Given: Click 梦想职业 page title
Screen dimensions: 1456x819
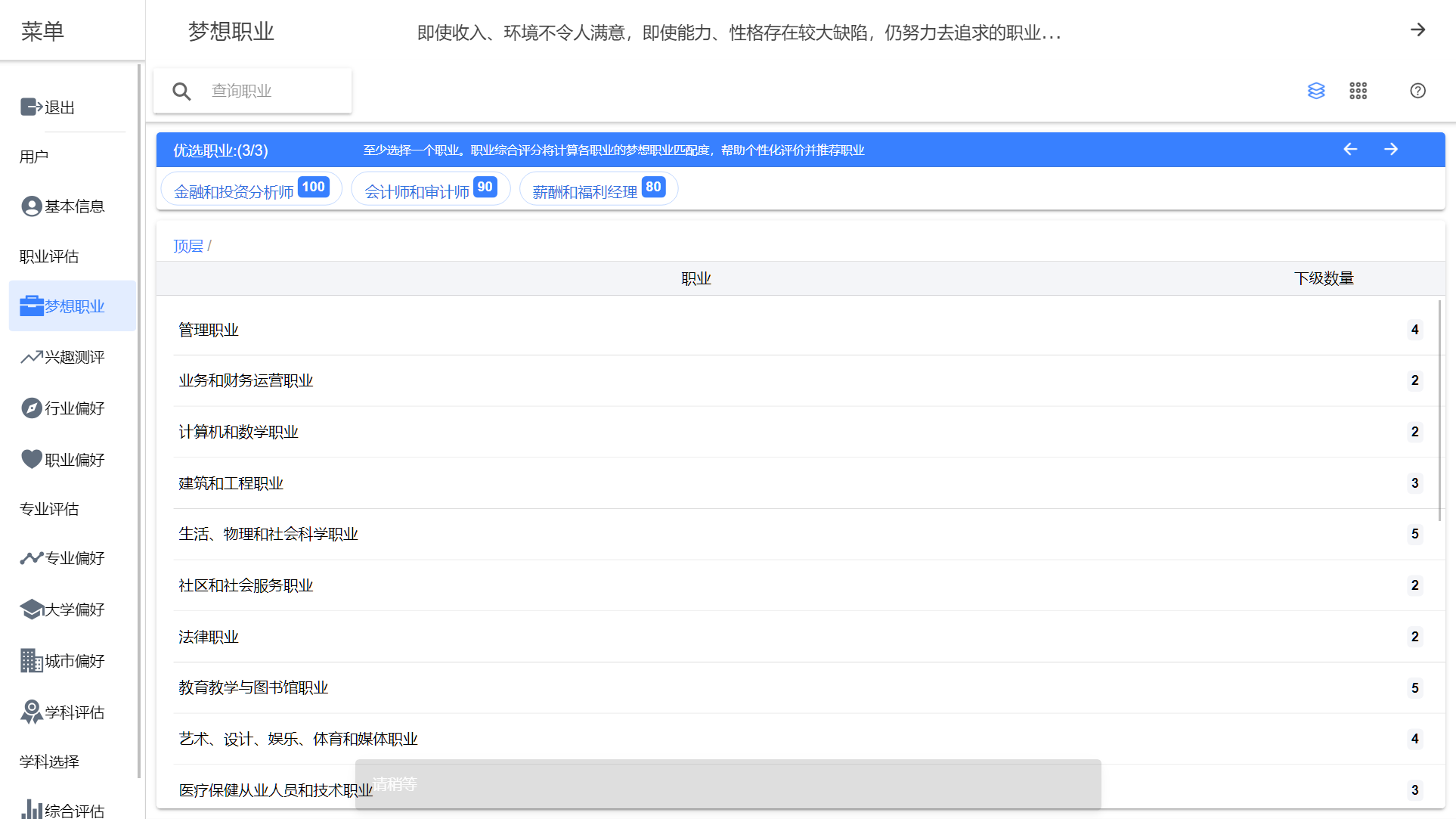Looking at the screenshot, I should coord(231,32).
